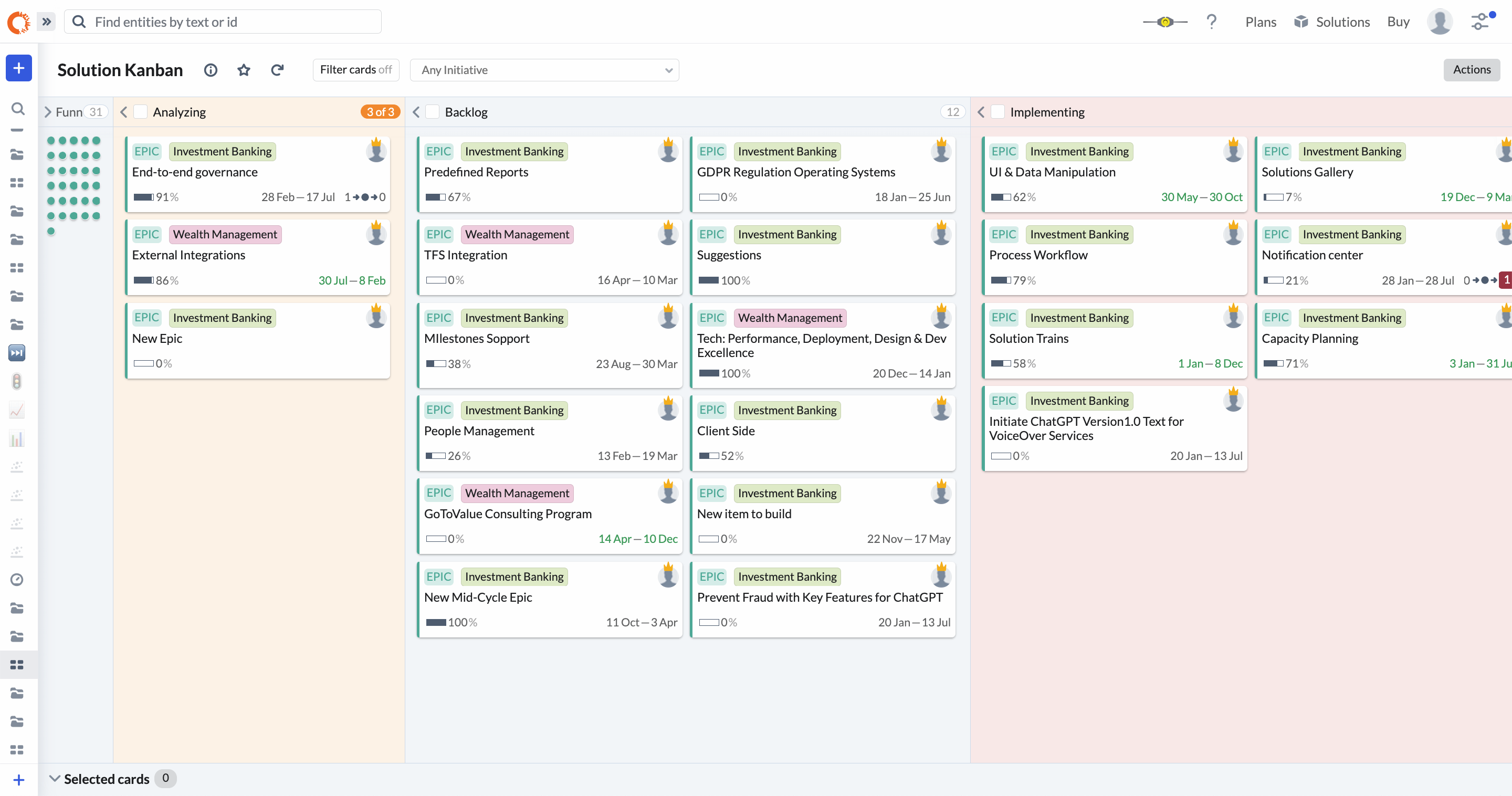The height and width of the screenshot is (796, 1512).
Task: Click the 3 of 3 WIP limit badge
Action: (380, 111)
